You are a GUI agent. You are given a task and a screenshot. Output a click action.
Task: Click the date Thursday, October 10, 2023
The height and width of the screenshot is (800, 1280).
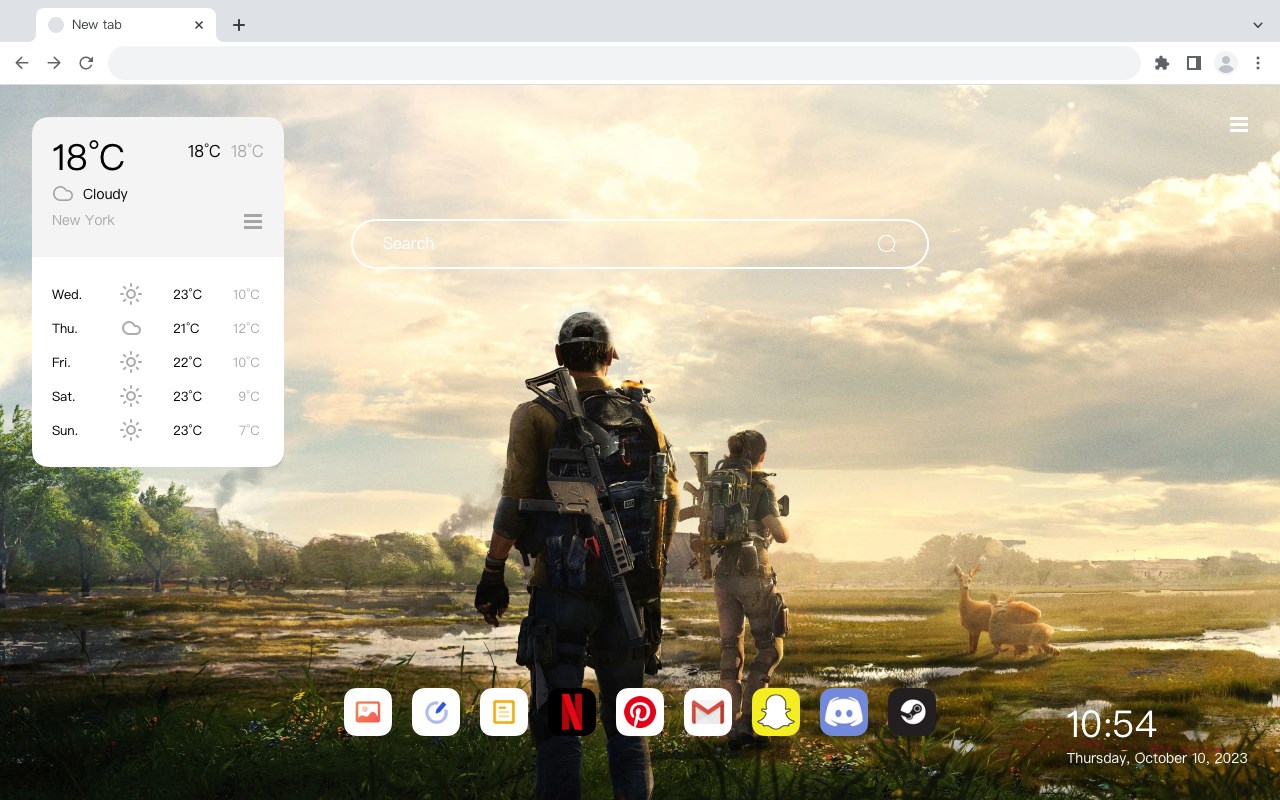[1157, 758]
